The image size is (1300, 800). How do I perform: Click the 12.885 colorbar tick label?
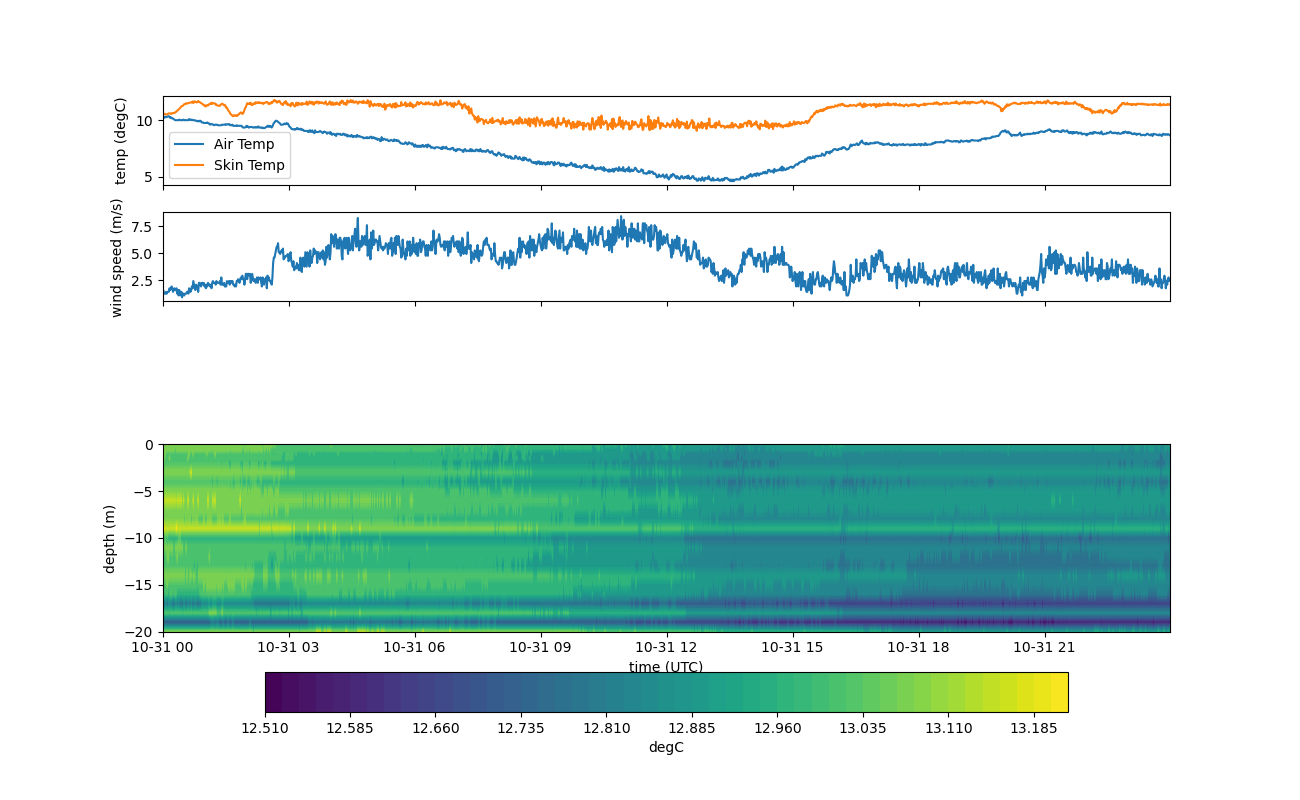[692, 728]
